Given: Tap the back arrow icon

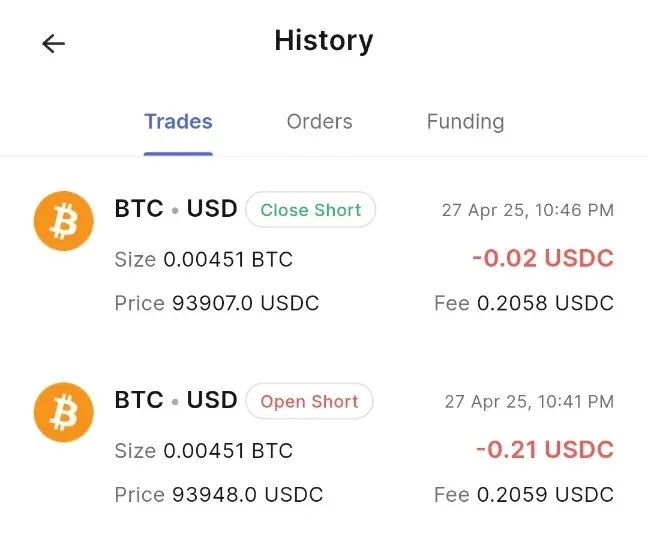Looking at the screenshot, I should (53, 43).
